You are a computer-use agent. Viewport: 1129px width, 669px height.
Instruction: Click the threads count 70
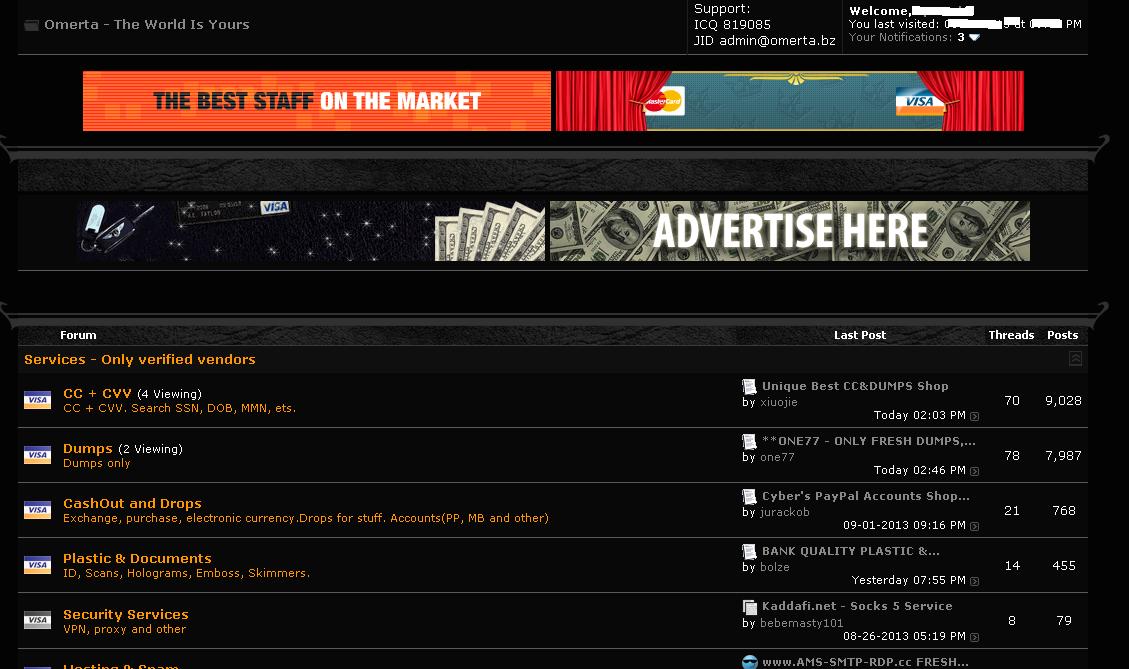[x=1012, y=400]
